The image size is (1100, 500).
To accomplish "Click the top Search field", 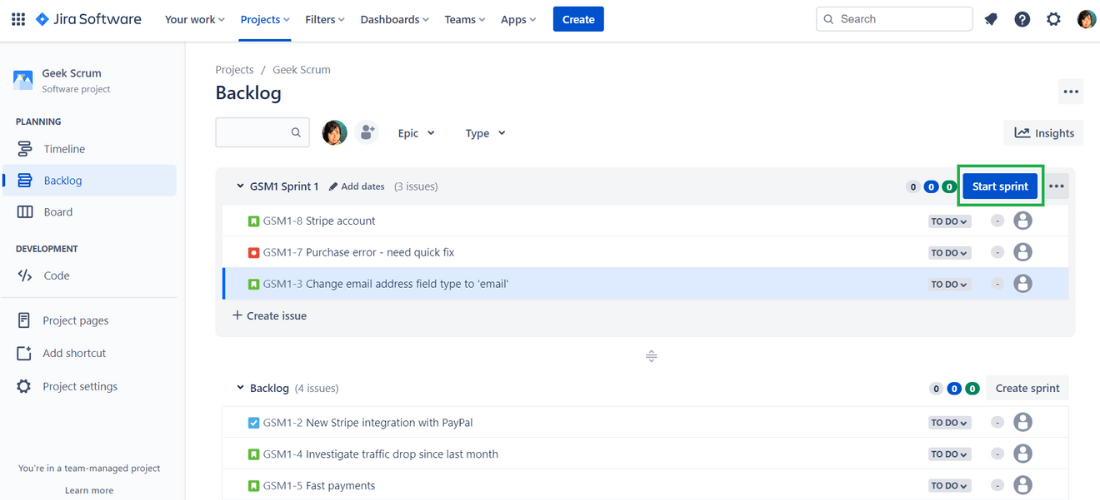I will click(894, 20).
